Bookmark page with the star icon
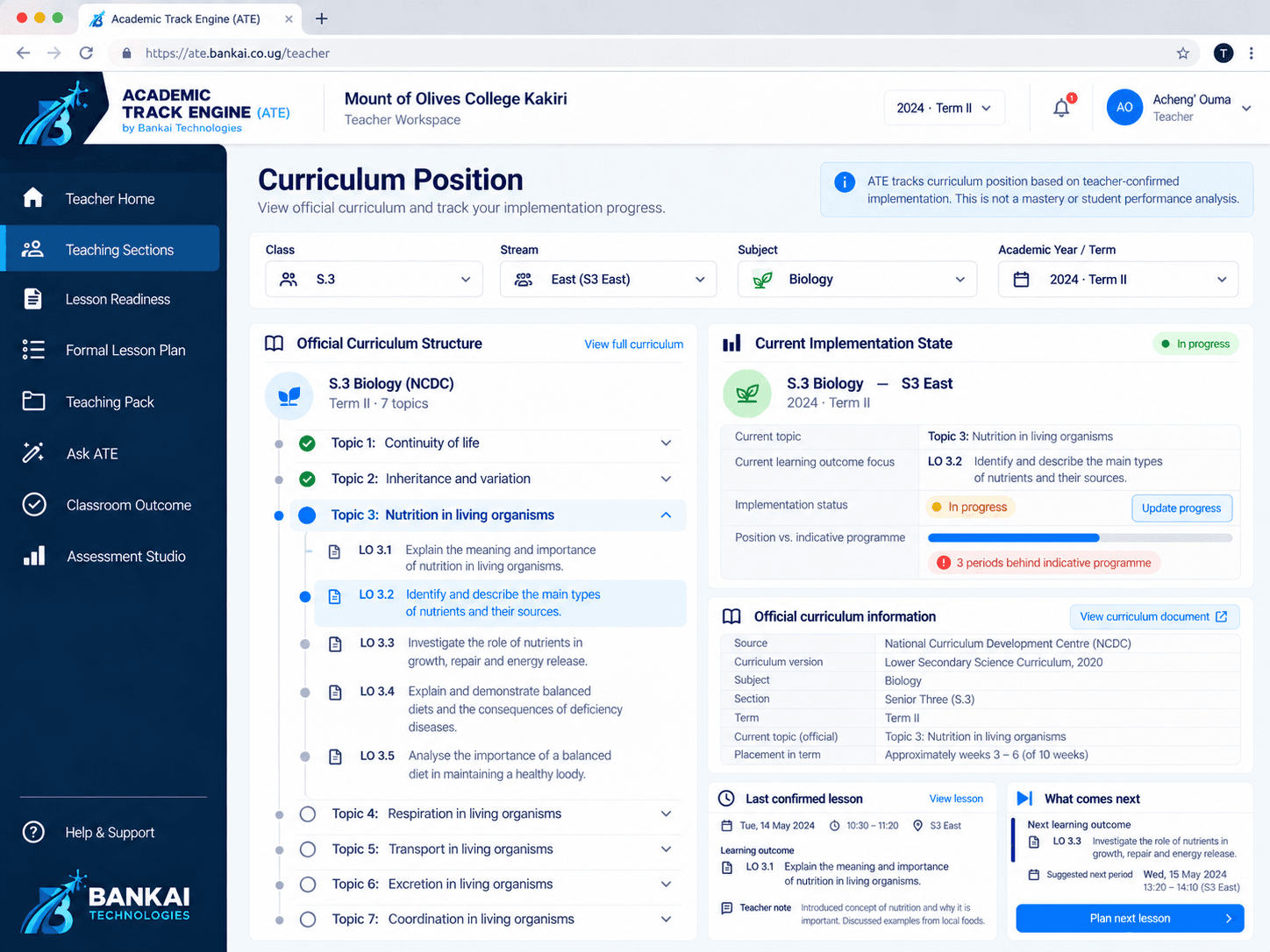Screen dimensions: 1270x952 click(1183, 53)
